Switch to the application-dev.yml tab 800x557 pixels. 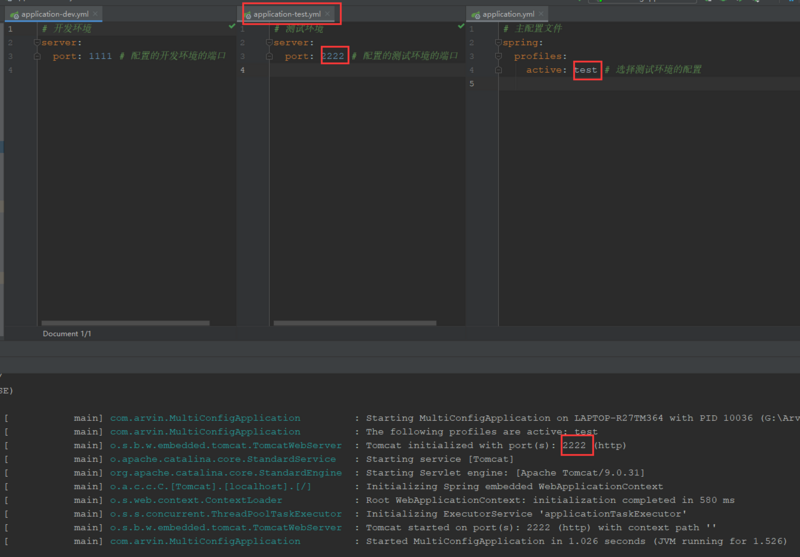tap(54, 14)
